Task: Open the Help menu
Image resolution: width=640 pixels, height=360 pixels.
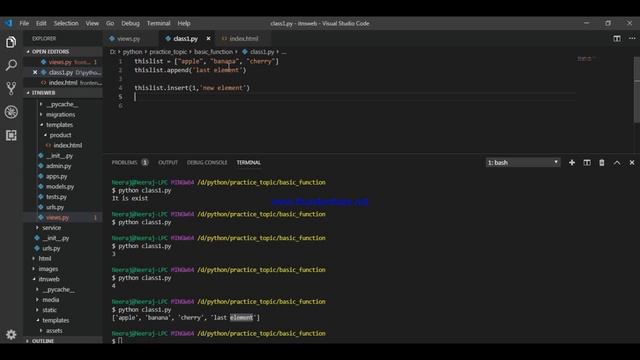Action: [x=184, y=23]
